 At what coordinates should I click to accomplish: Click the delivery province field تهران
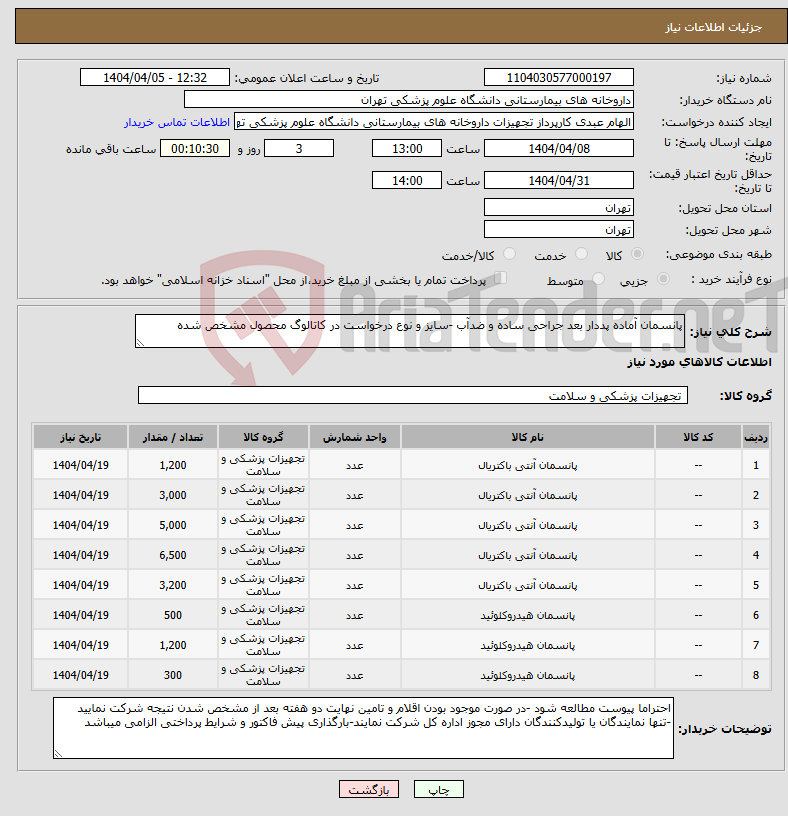tap(558, 207)
